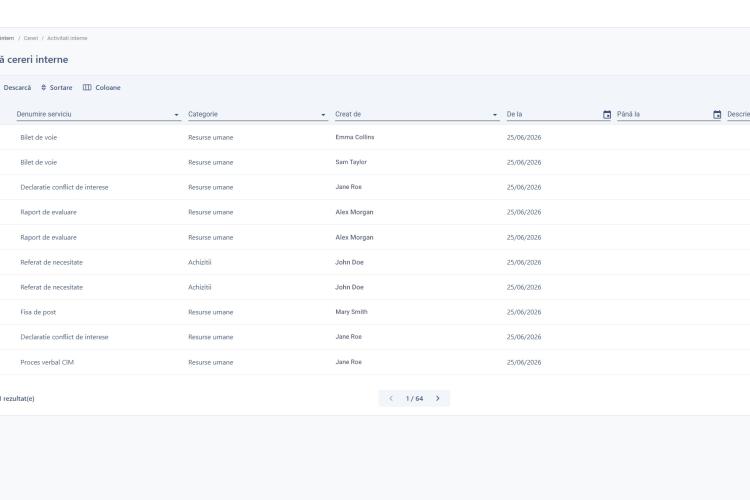Click the Sam Taylor cell
Image resolution: width=750 pixels, height=500 pixels.
click(x=351, y=162)
